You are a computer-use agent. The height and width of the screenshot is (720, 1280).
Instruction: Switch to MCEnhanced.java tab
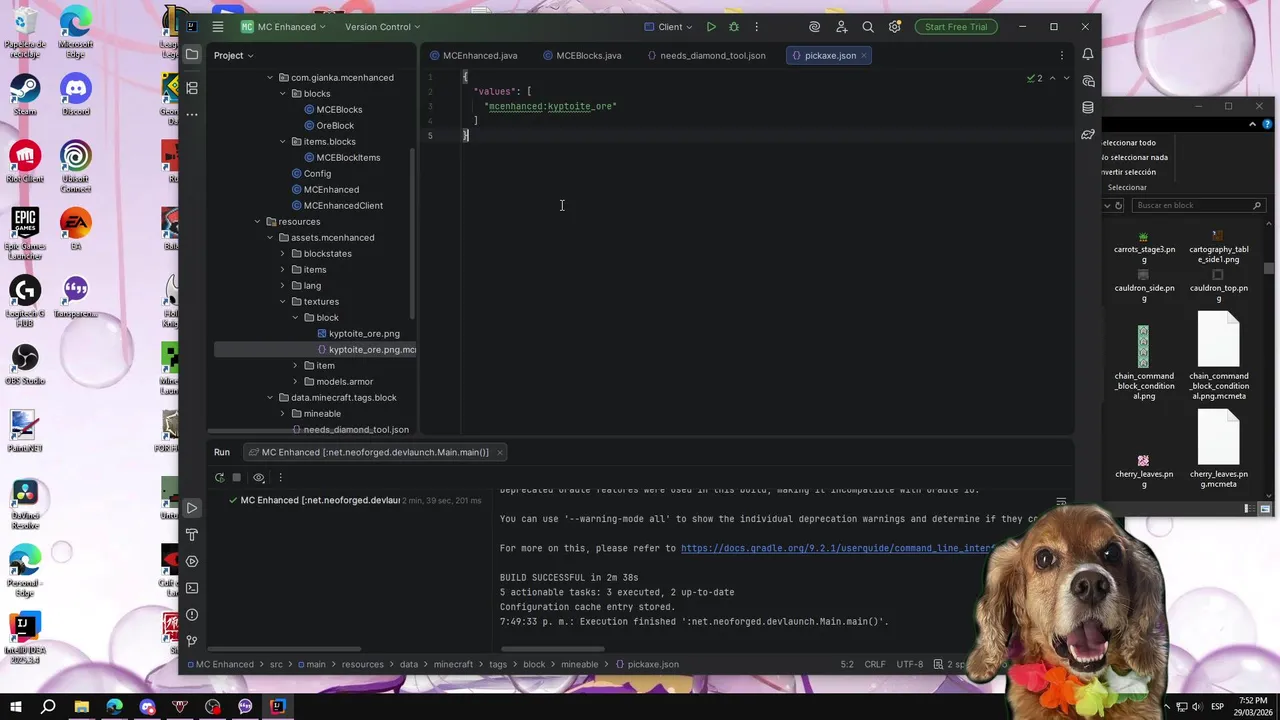pos(473,55)
